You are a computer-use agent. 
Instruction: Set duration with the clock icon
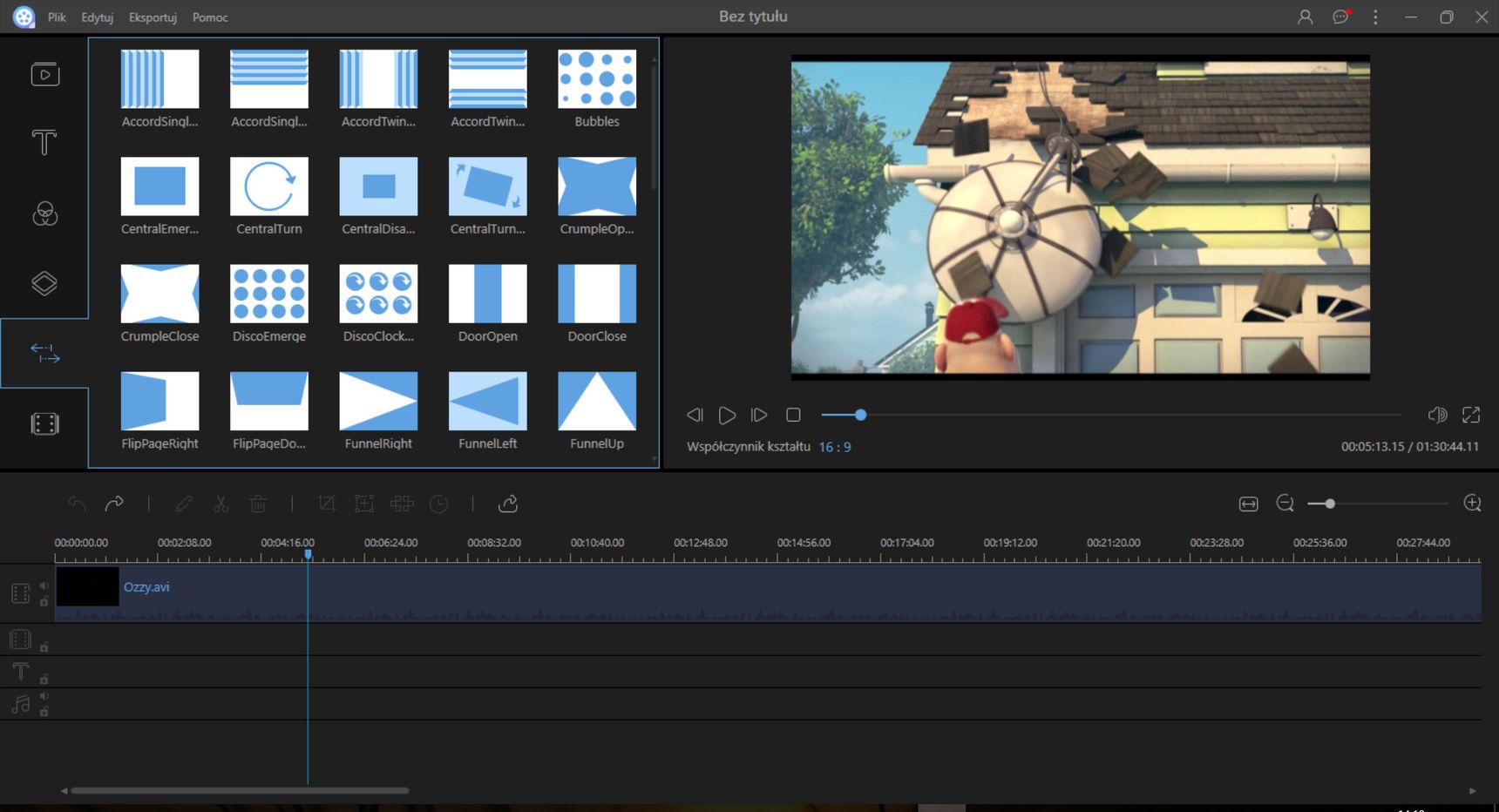pyautogui.click(x=439, y=504)
